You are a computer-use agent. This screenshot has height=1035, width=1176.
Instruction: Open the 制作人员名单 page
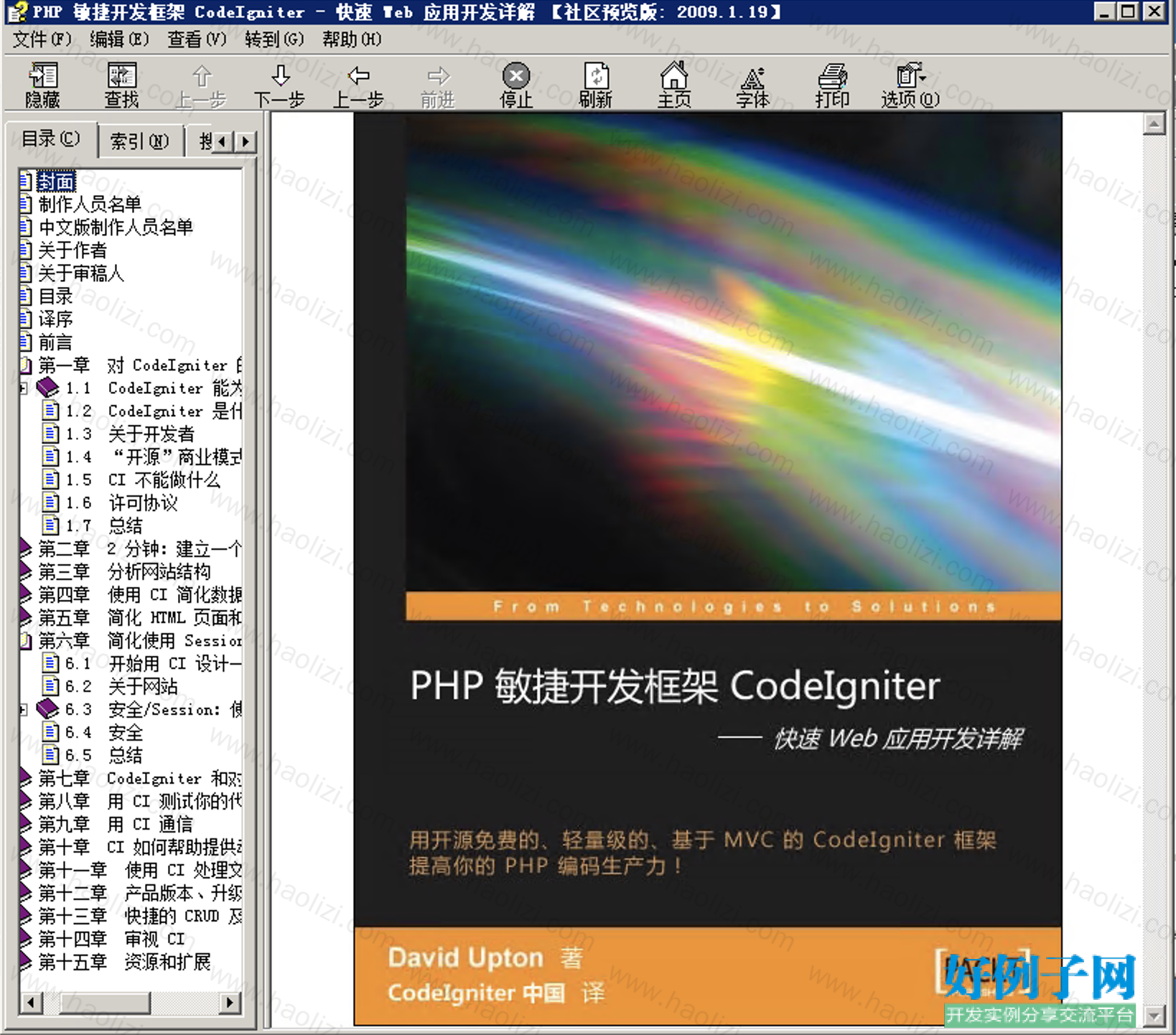pos(90,204)
